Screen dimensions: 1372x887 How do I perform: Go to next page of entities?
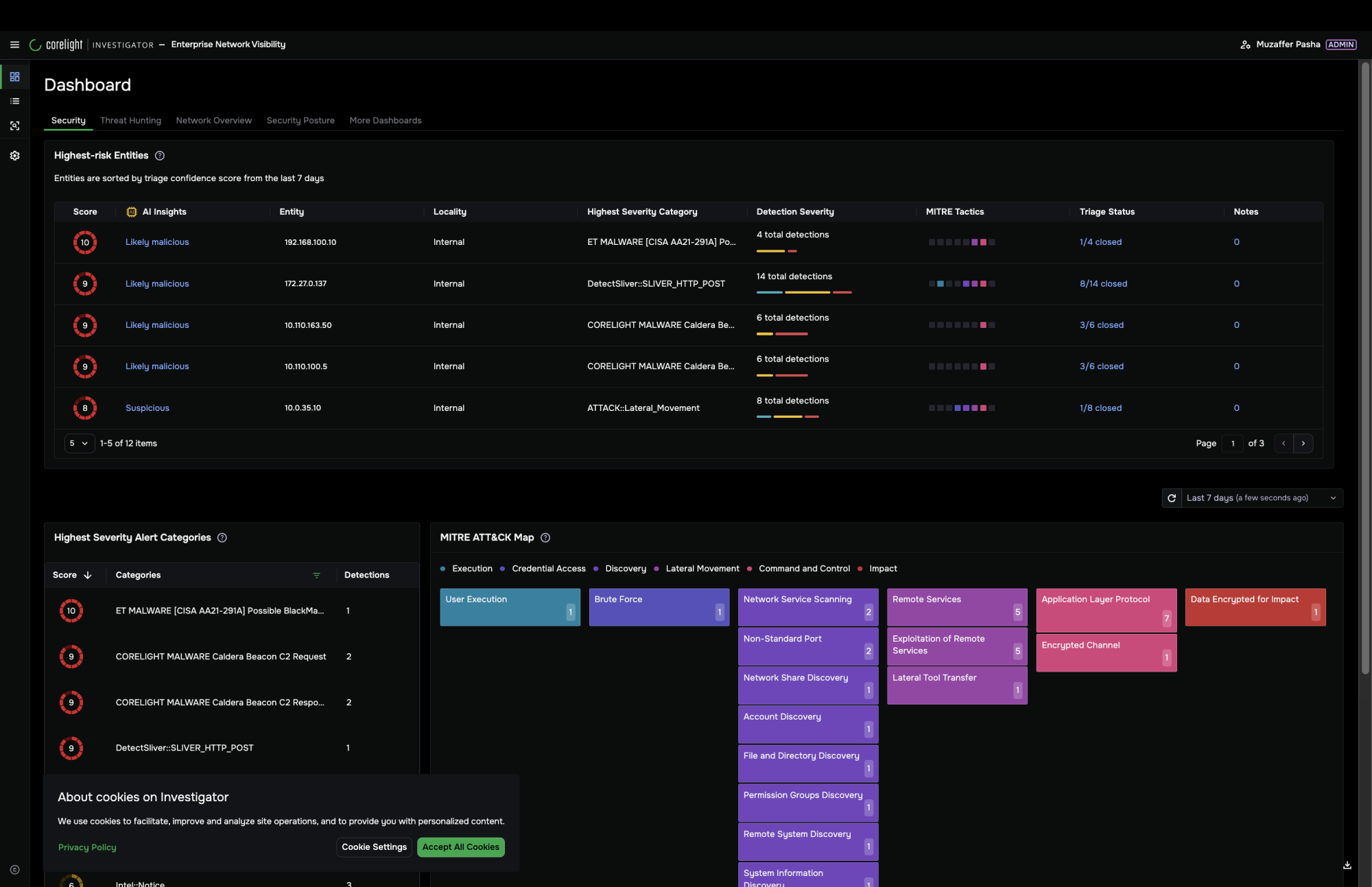(1303, 444)
